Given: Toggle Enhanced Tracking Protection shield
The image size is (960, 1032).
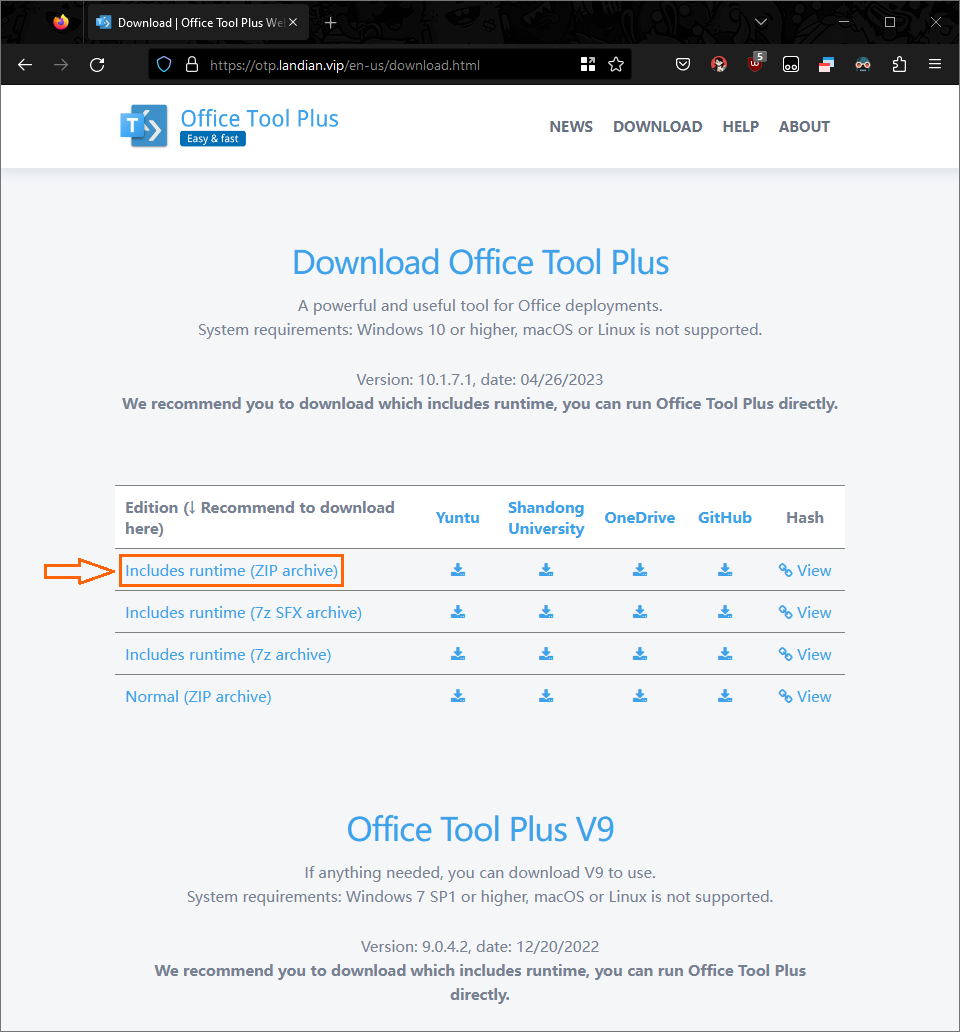Looking at the screenshot, I should [163, 64].
